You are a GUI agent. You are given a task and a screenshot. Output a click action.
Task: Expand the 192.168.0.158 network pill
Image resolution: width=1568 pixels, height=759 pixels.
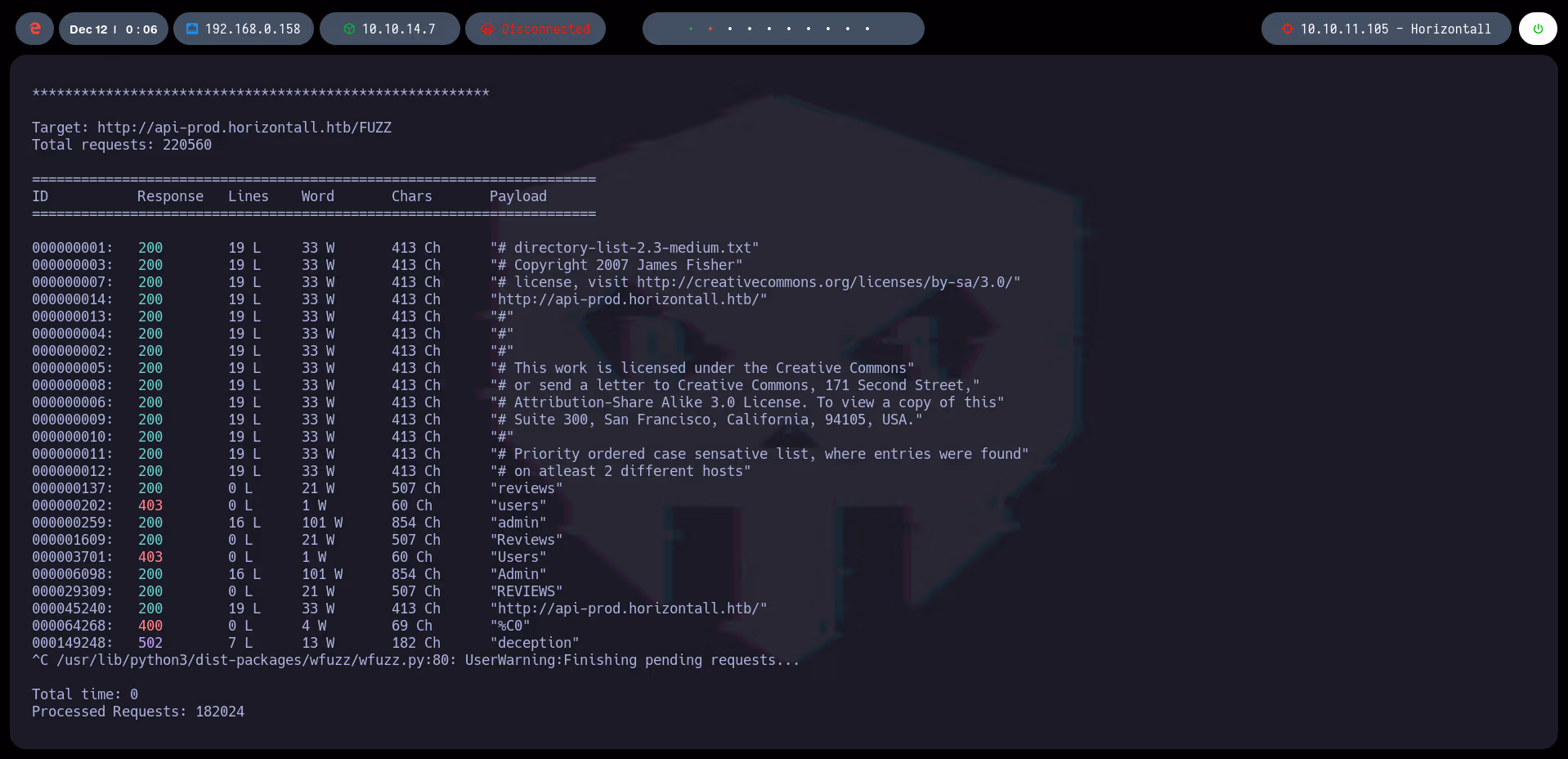click(243, 28)
